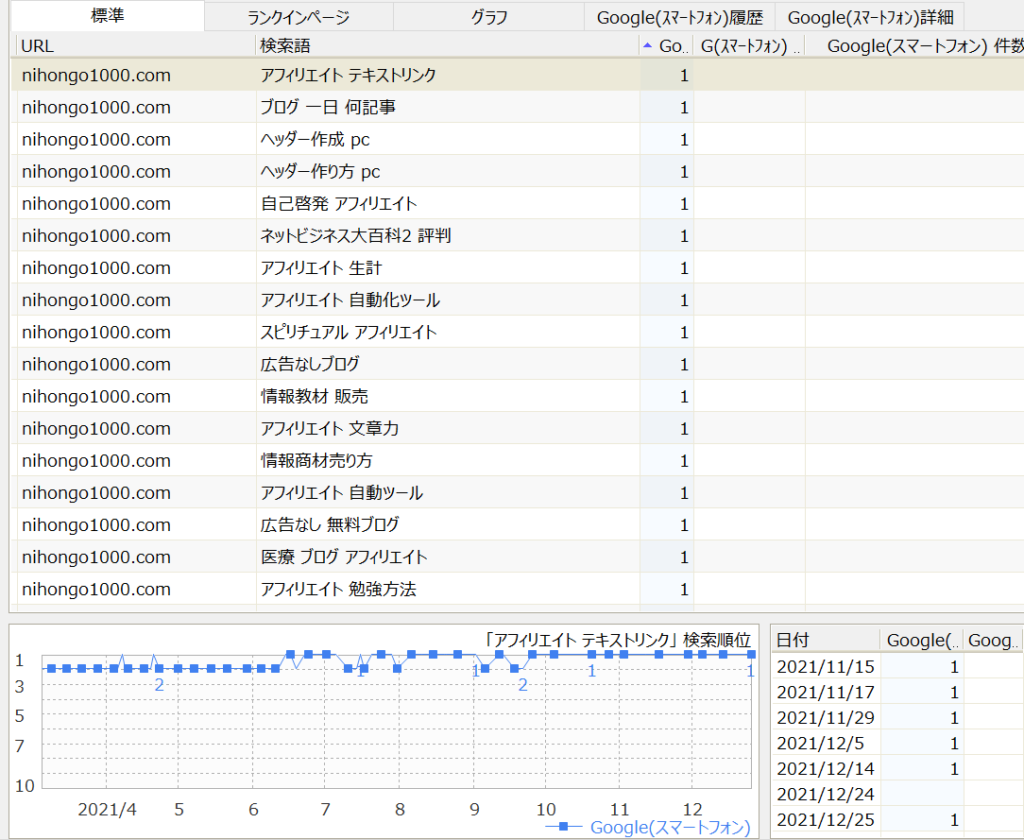Click the rank value 1 for 広告なしブログ
Image resolution: width=1024 pixels, height=840 pixels.
[684, 364]
